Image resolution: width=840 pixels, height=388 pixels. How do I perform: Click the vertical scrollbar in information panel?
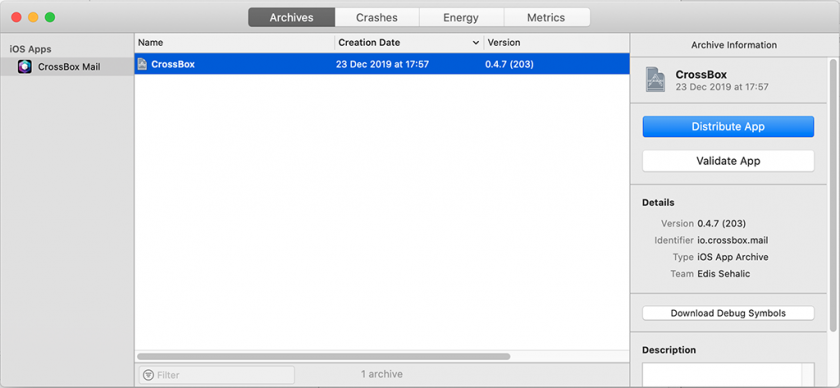point(834,196)
